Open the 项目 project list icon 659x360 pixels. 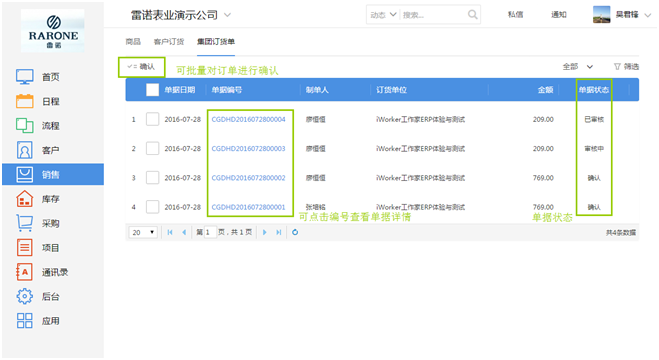point(24,247)
